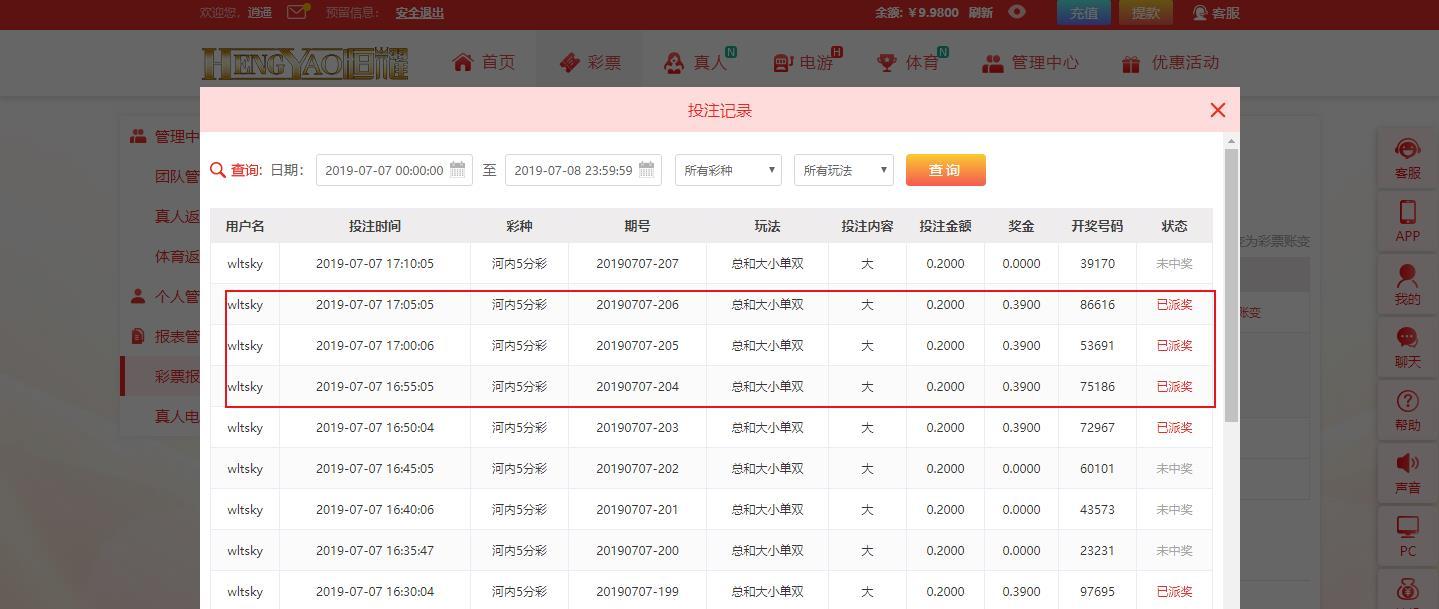The width and height of the screenshot is (1439, 609).
Task: Click the HengYao site logo
Action: pos(305,63)
